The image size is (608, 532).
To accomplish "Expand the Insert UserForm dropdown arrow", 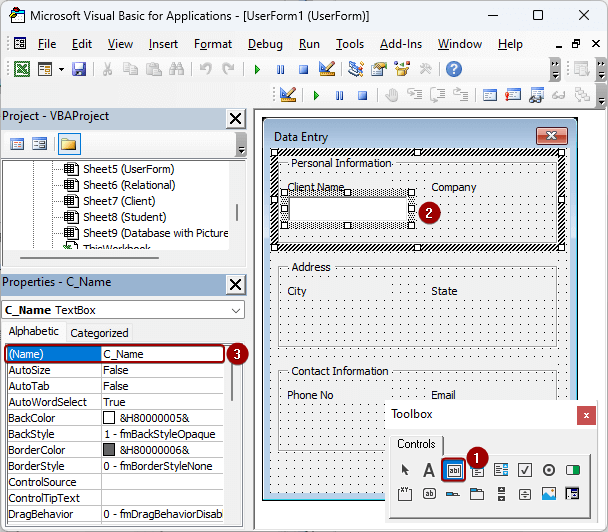I will (61, 69).
